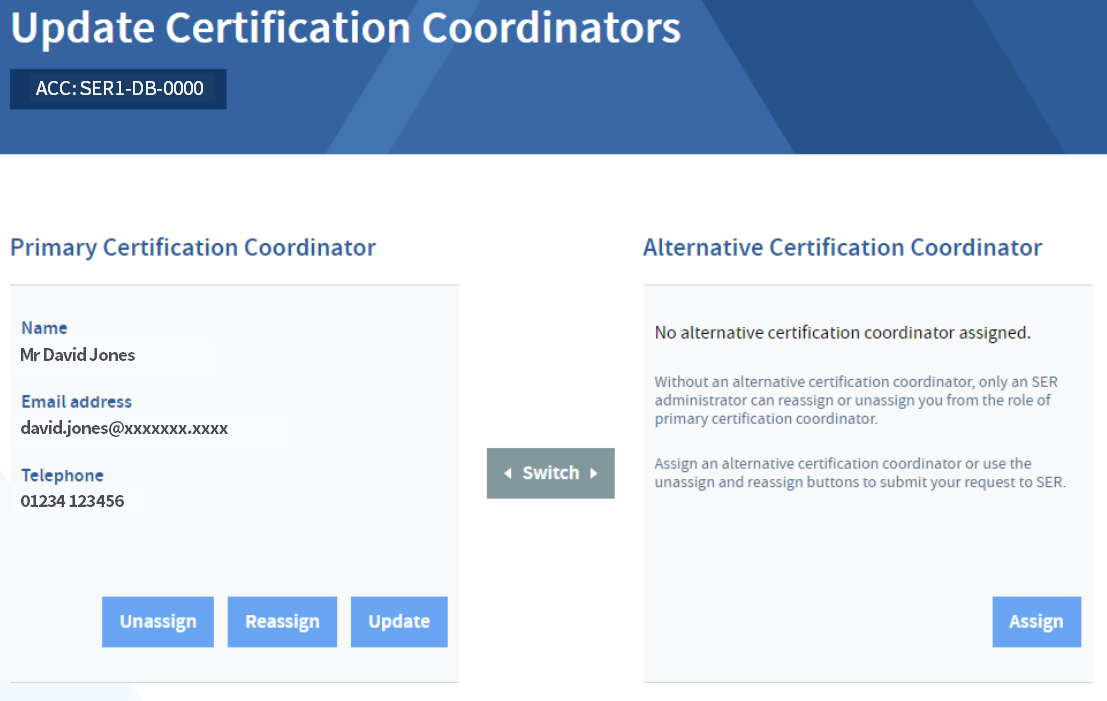Click the Switch coordinators button

tap(550, 473)
